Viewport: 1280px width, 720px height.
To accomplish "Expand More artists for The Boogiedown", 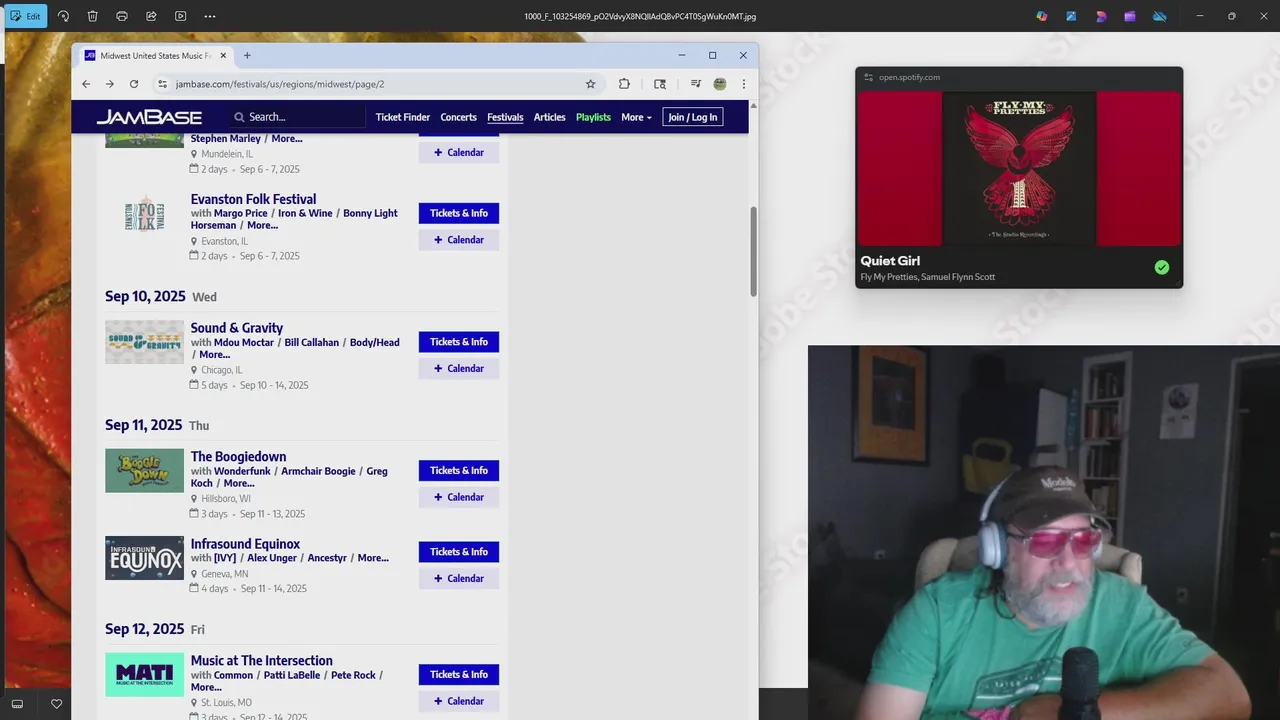I will tap(239, 483).
